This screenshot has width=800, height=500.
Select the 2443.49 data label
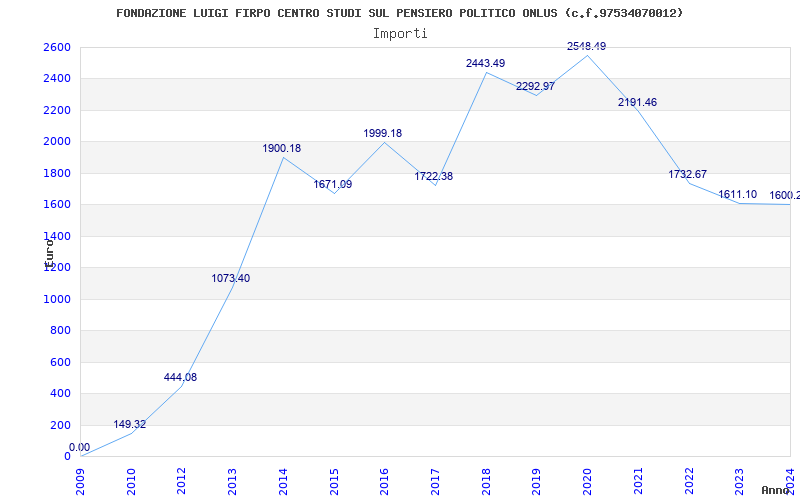pos(485,63)
